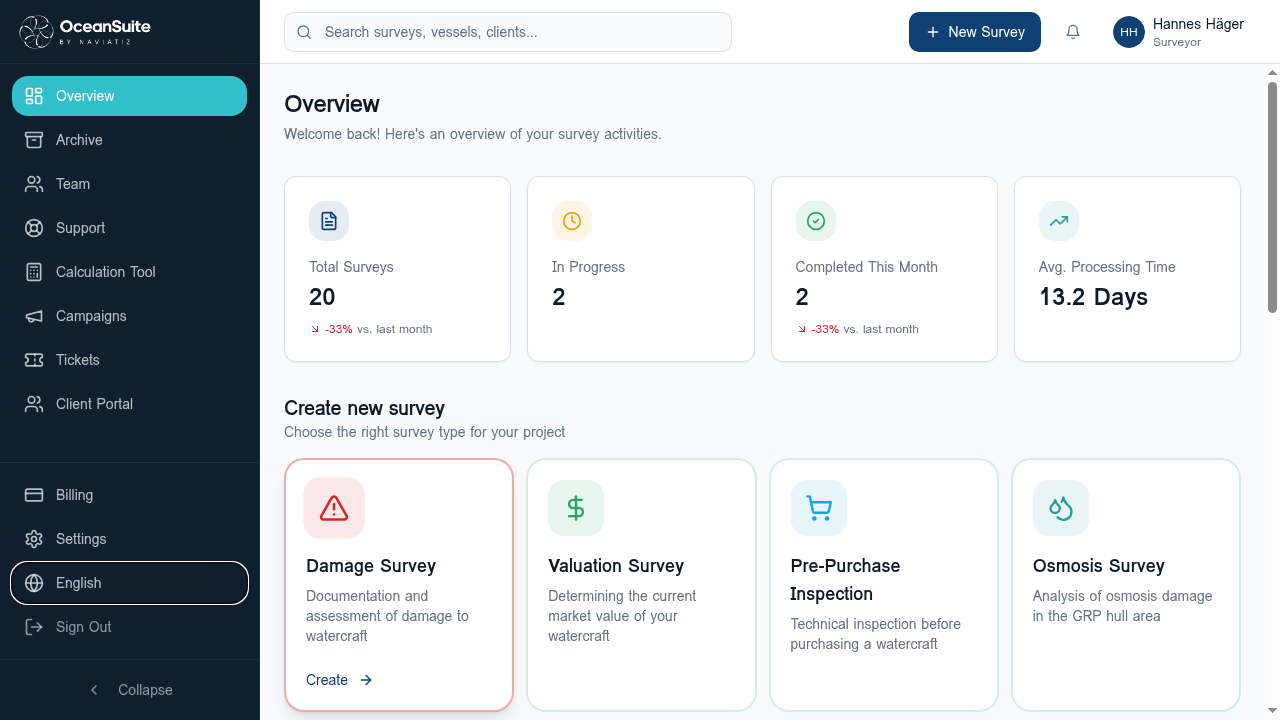This screenshot has width=1280, height=720.
Task: Click the Overview grid icon in sidebar
Action: [x=34, y=96]
